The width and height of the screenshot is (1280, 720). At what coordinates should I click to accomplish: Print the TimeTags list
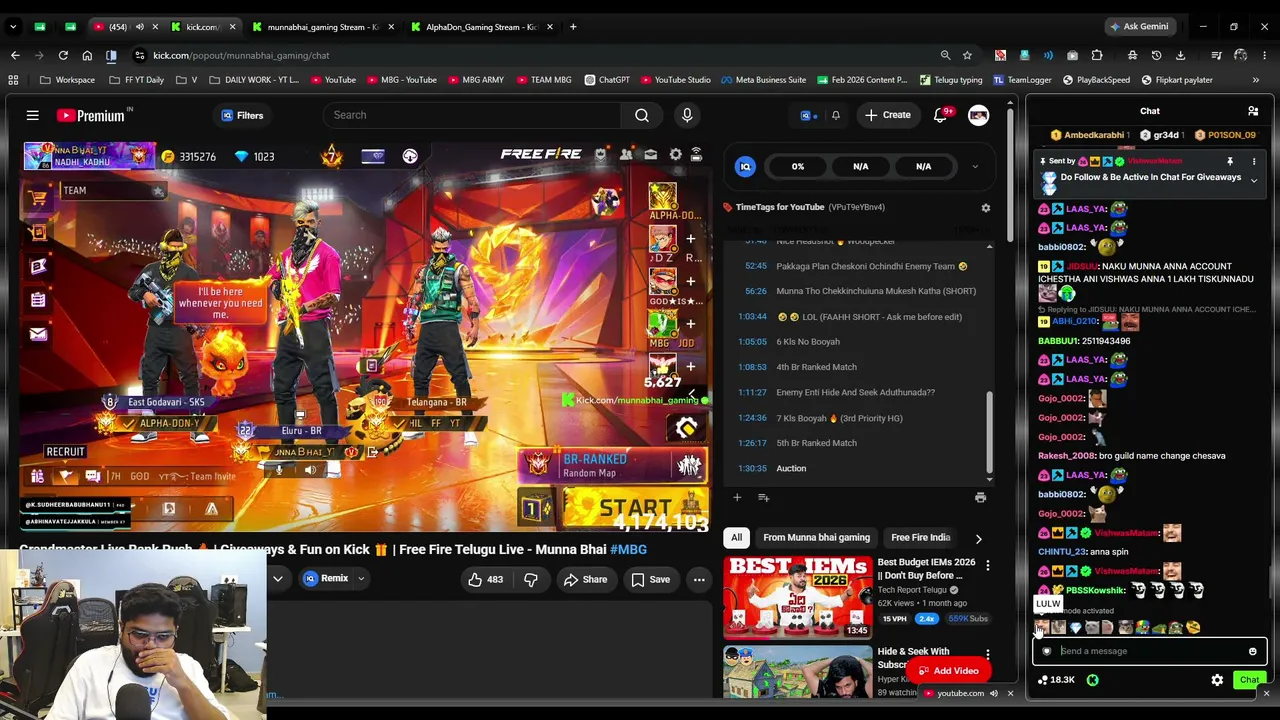click(x=980, y=497)
